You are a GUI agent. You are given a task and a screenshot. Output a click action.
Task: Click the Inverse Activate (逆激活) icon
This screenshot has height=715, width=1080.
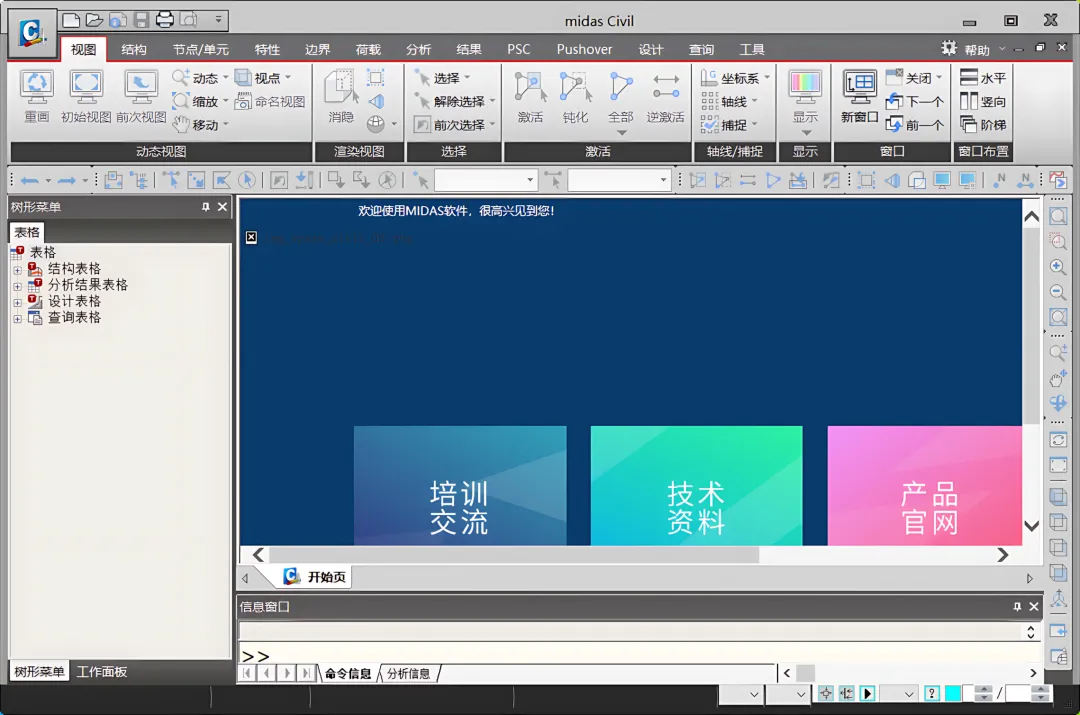point(665,96)
